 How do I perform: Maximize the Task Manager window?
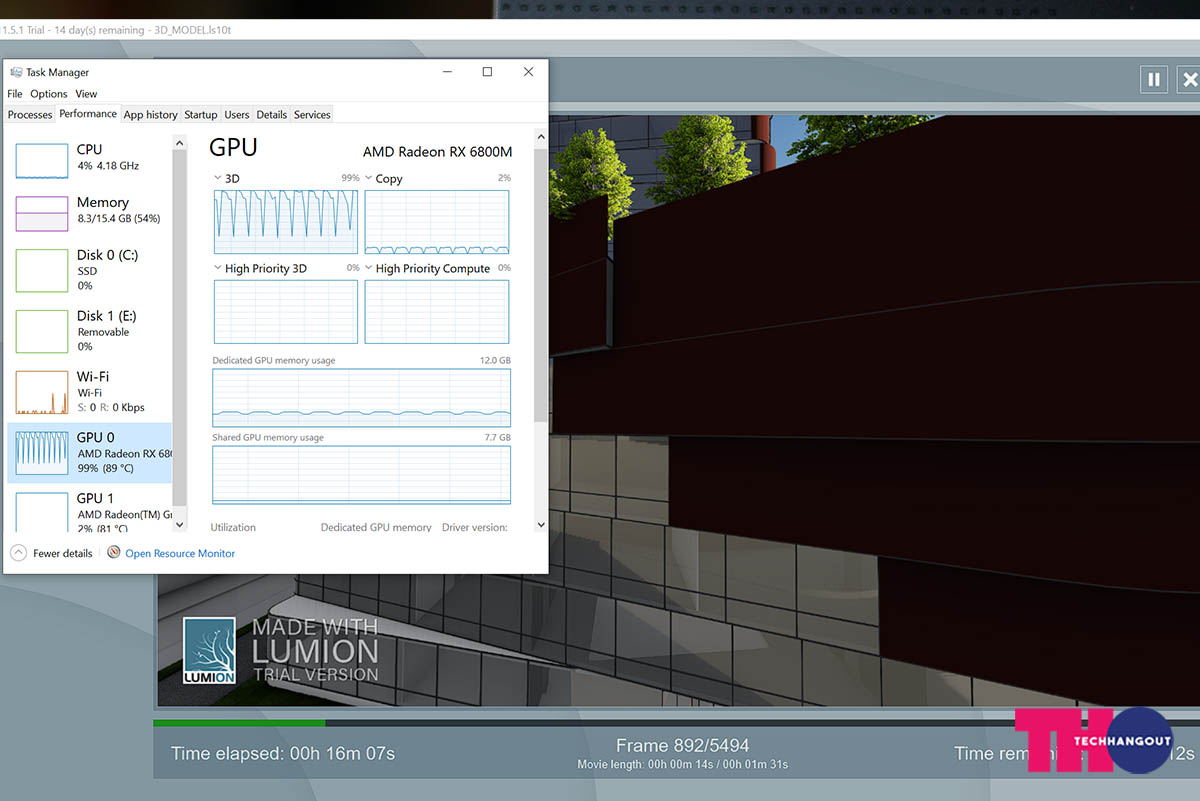pos(487,72)
